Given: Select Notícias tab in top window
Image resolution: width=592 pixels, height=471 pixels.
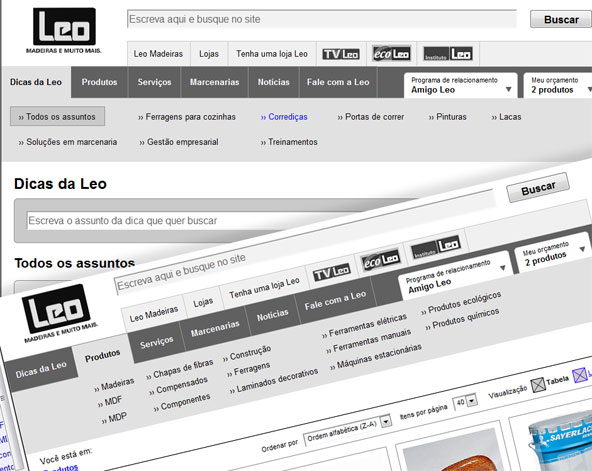Looking at the screenshot, I should 273,82.
